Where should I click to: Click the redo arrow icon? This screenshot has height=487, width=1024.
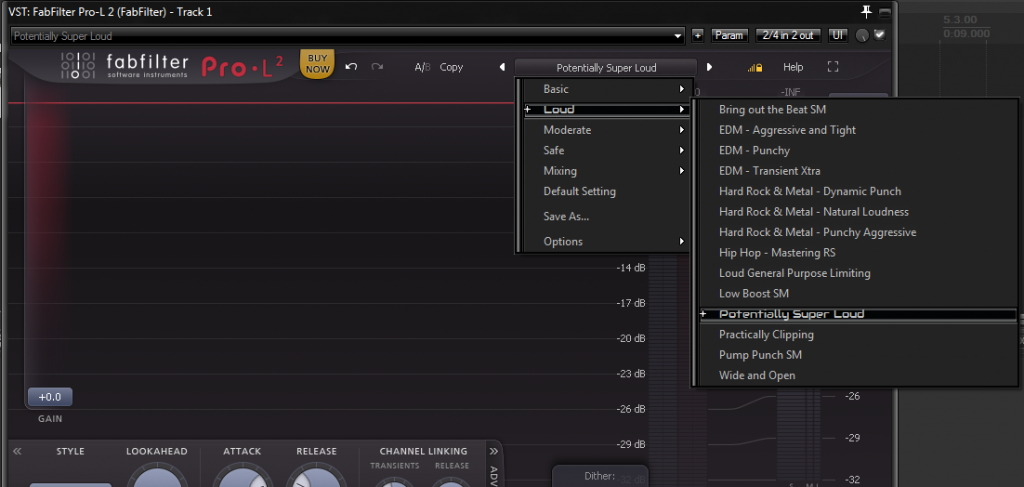pyautogui.click(x=377, y=67)
